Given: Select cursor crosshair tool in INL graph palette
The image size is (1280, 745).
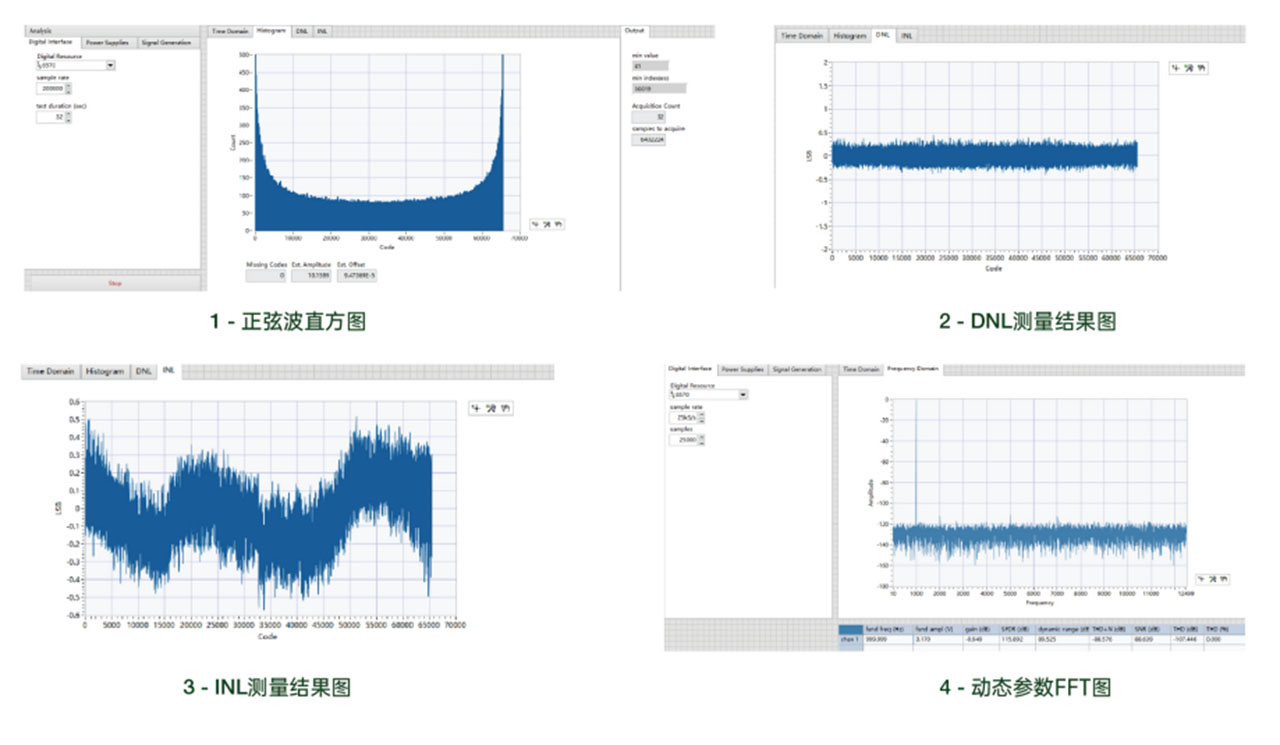Looking at the screenshot, I should coord(477,408).
